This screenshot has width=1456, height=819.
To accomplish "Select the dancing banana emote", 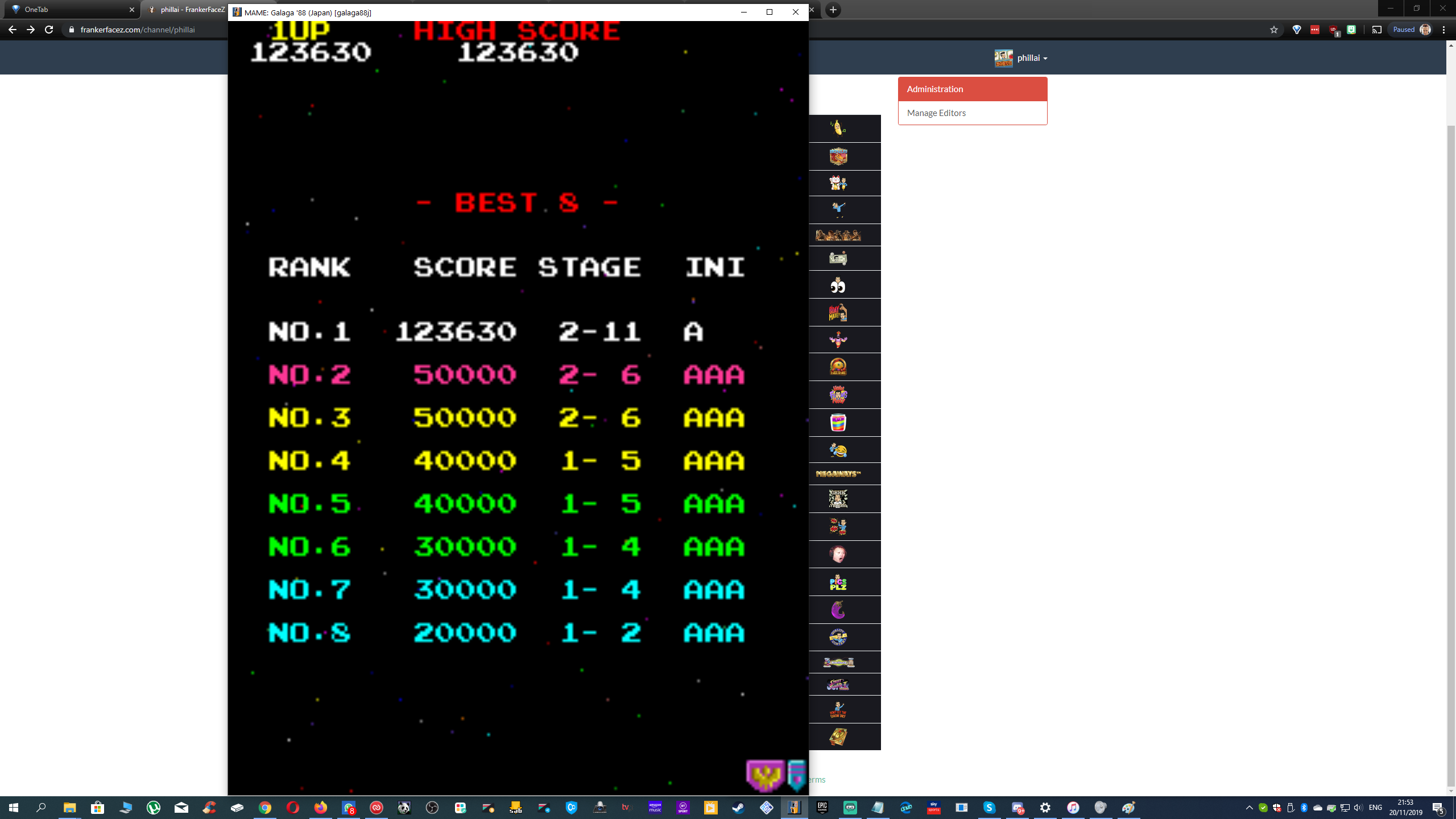I will point(838,128).
